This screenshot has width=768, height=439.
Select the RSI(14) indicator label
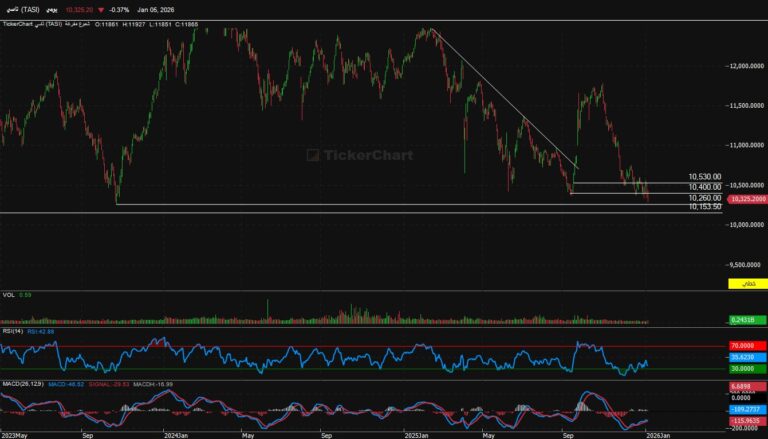pos(12,330)
